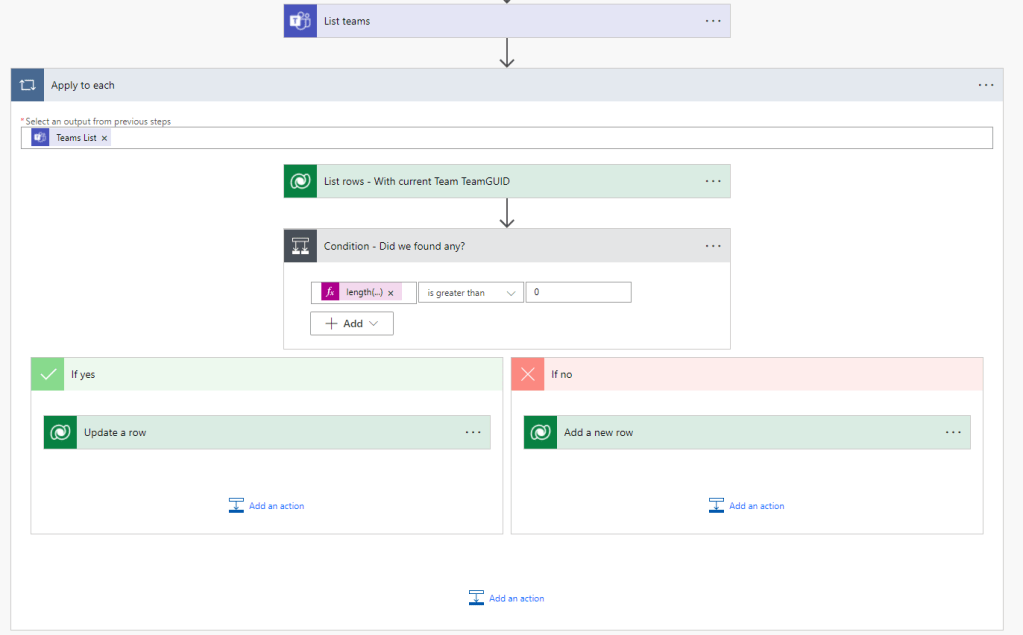Remove the Teams List token
Screen dimensions: 1023x635
pyautogui.click(x=104, y=138)
